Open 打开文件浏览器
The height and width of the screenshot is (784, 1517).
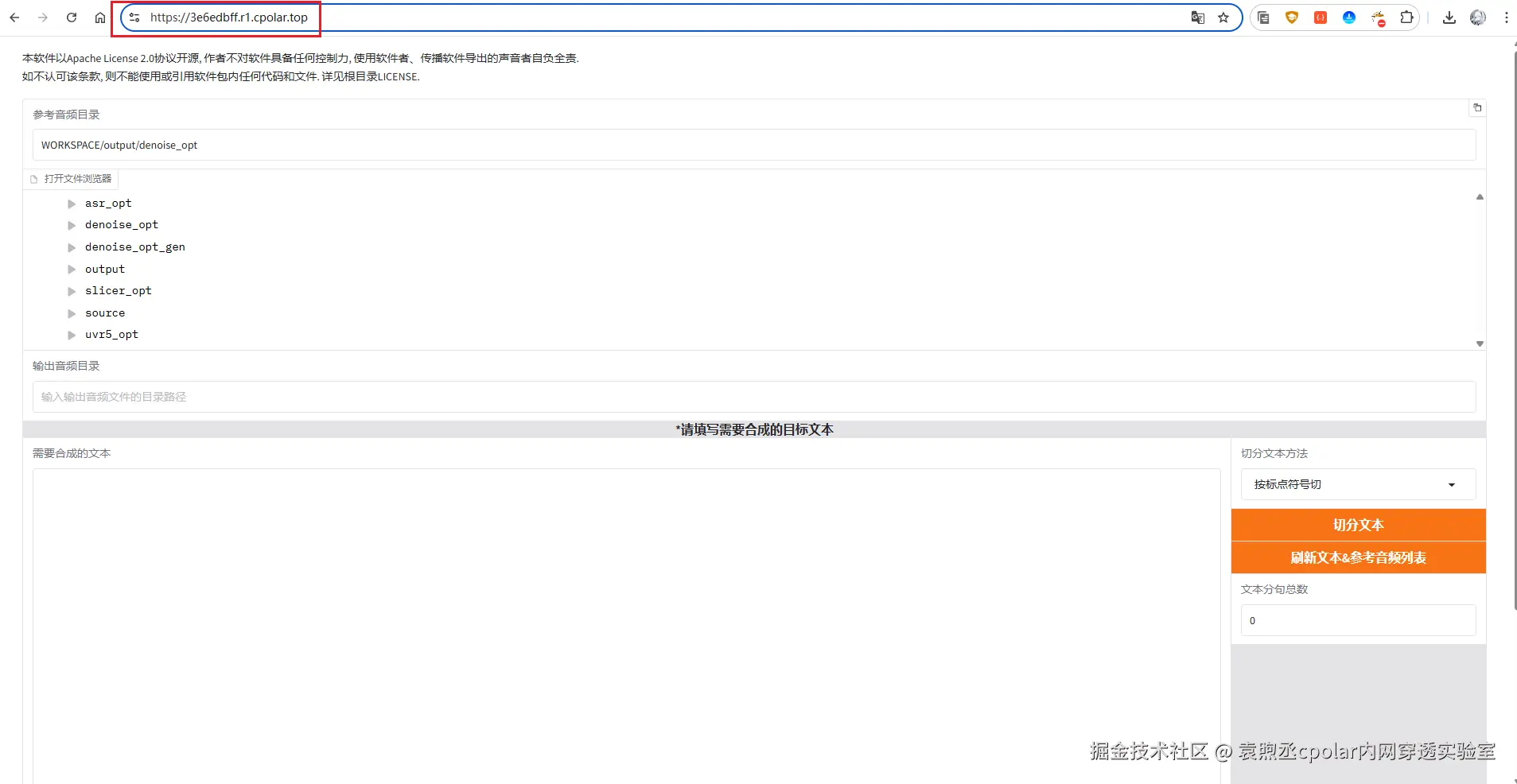click(x=71, y=178)
